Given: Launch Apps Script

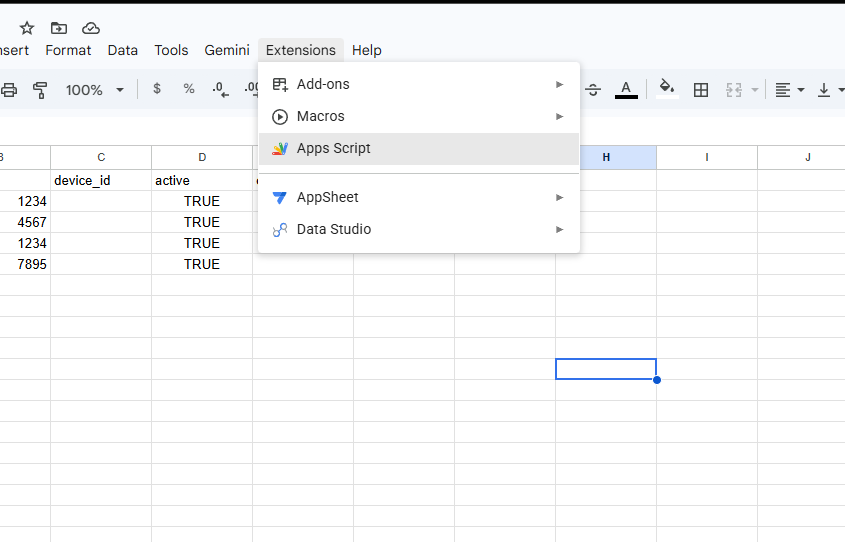Looking at the screenshot, I should pos(419,149).
